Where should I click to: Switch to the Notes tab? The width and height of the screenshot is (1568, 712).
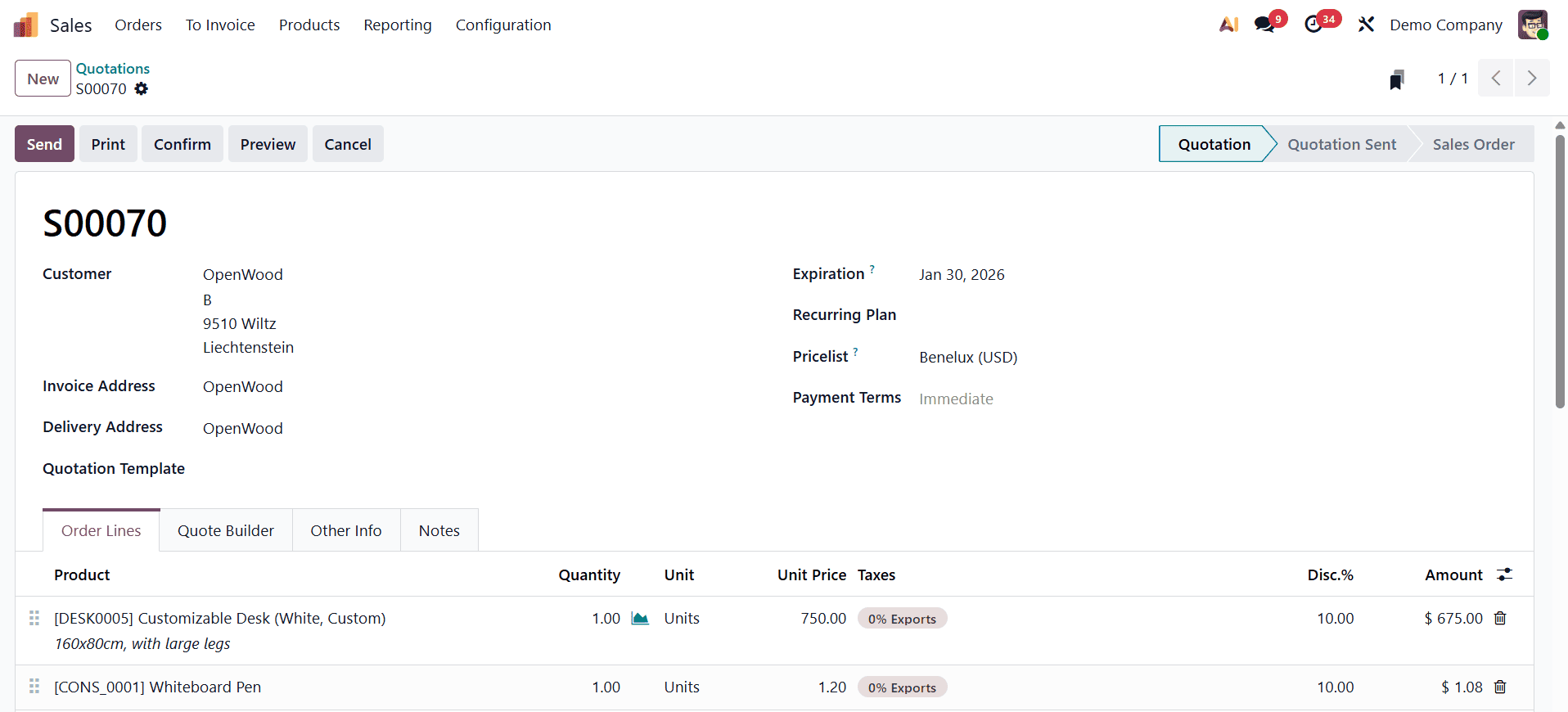click(439, 530)
